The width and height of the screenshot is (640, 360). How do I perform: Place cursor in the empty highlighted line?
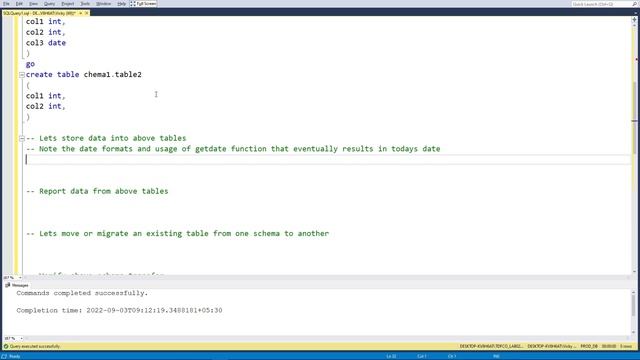click(x=328, y=160)
